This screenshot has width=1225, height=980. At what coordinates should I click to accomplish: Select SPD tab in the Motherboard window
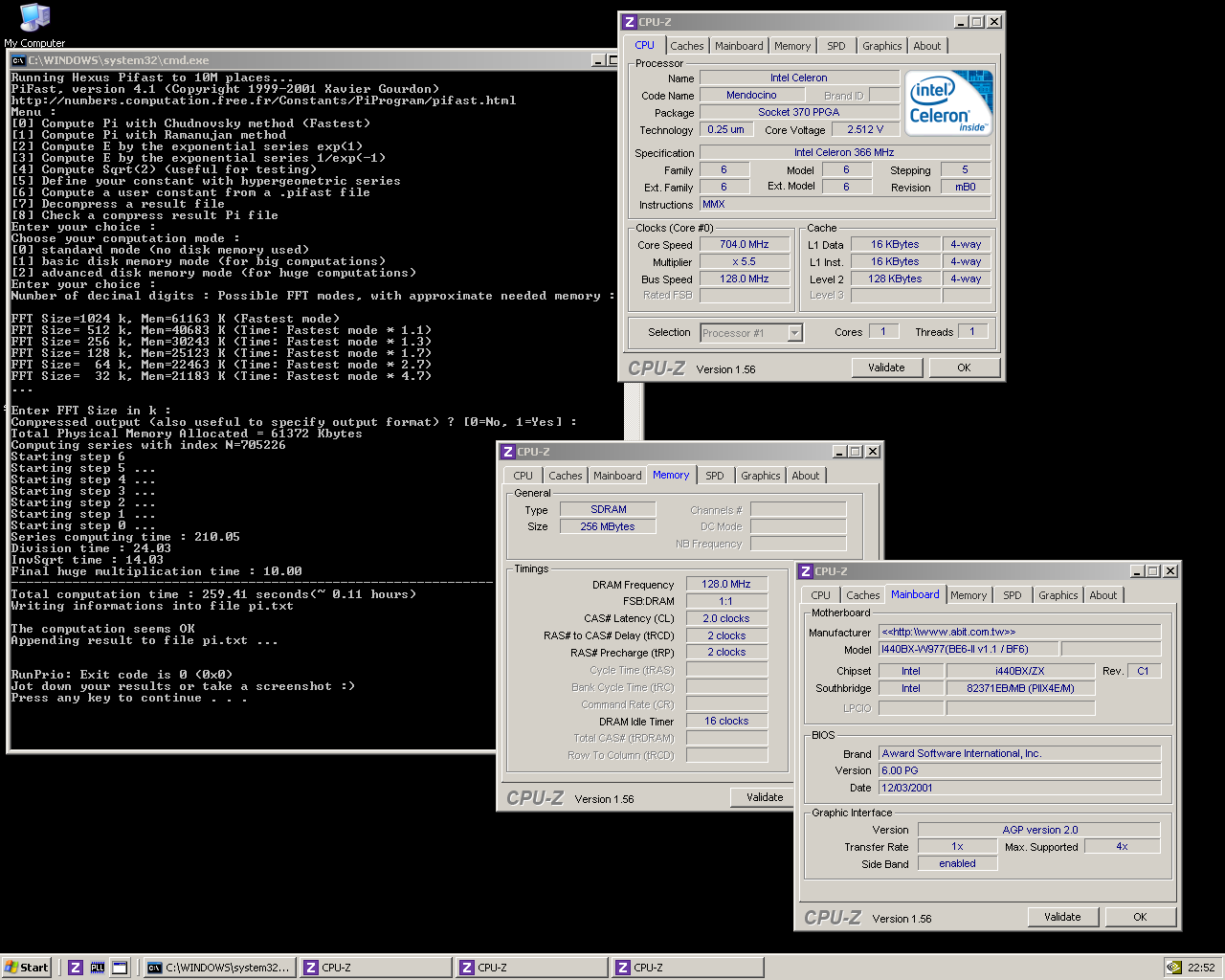click(1013, 595)
